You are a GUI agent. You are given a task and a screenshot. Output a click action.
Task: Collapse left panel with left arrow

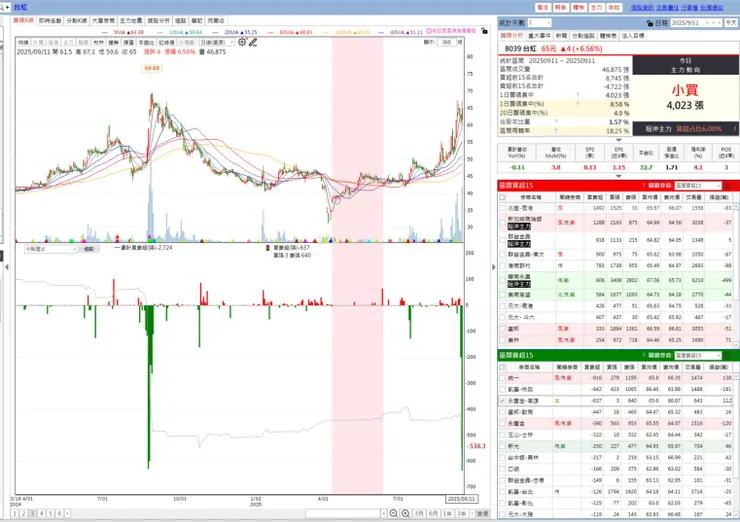(7, 267)
